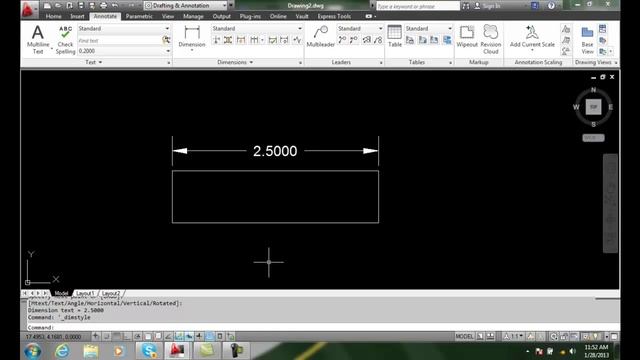The height and width of the screenshot is (360, 640).
Task: Open the Manage ribbon tab
Action: tap(193, 16)
